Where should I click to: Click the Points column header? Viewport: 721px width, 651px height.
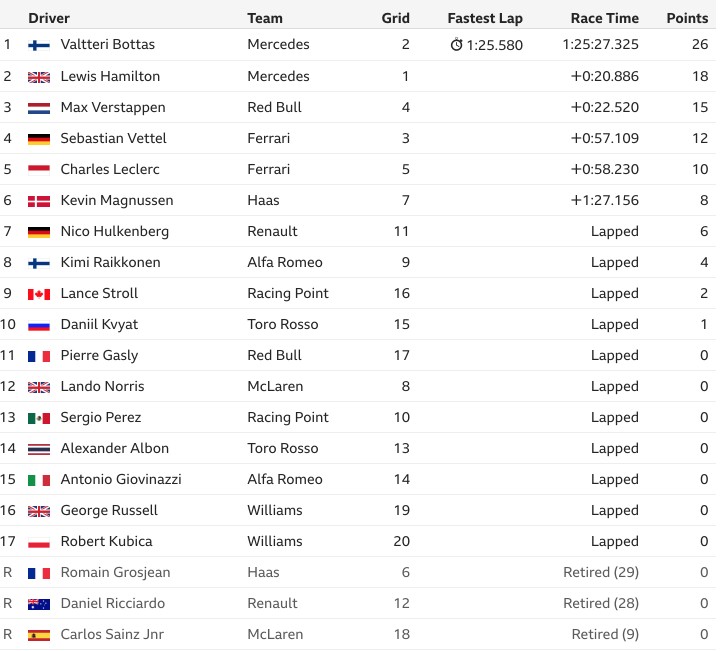click(687, 18)
